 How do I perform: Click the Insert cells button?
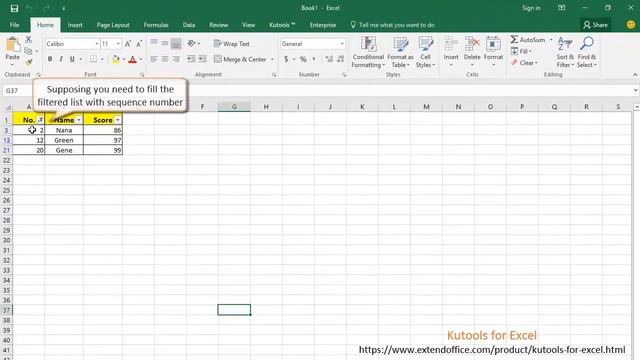point(451,52)
